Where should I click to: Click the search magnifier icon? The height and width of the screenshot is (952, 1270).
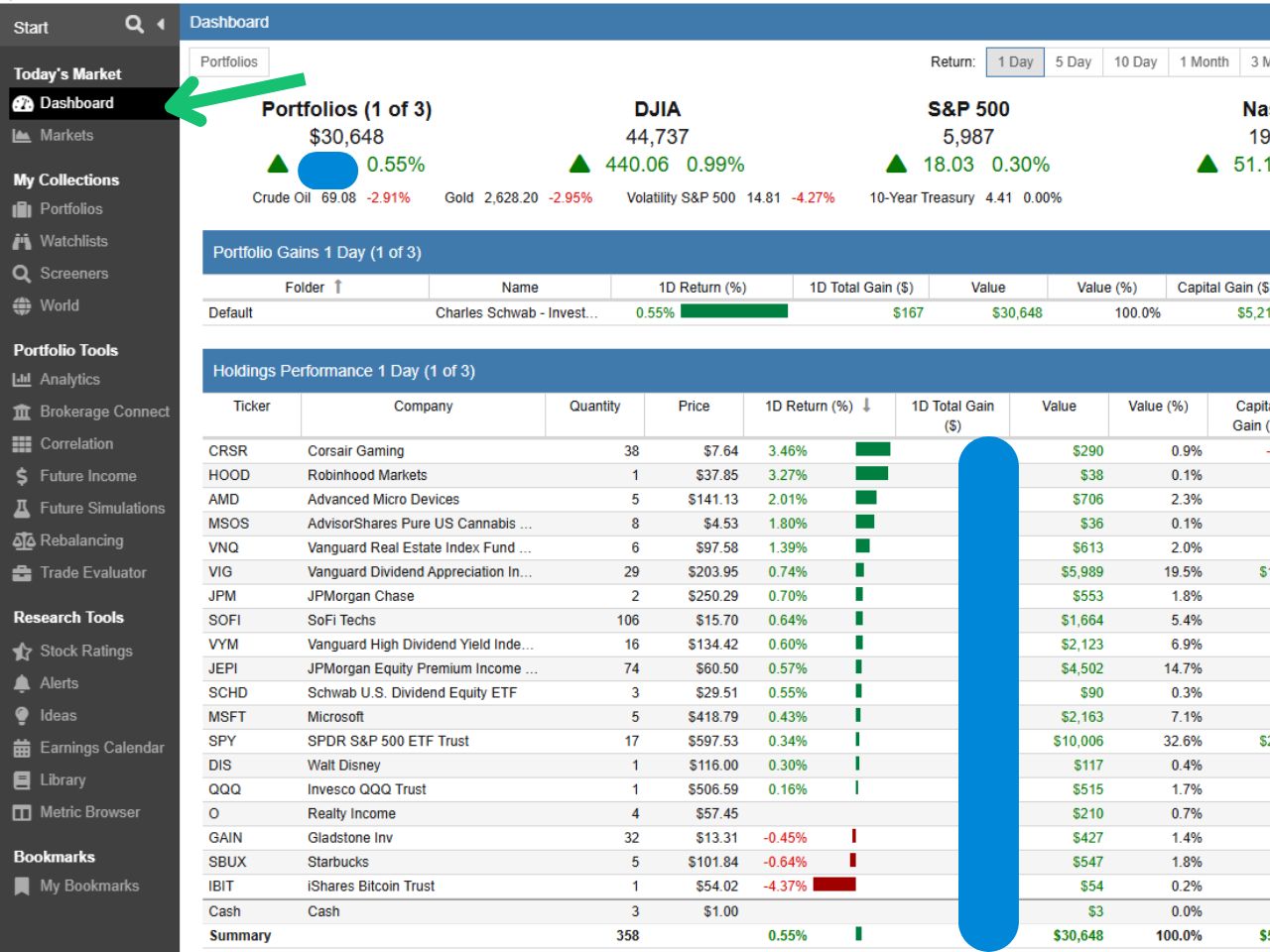(x=135, y=24)
